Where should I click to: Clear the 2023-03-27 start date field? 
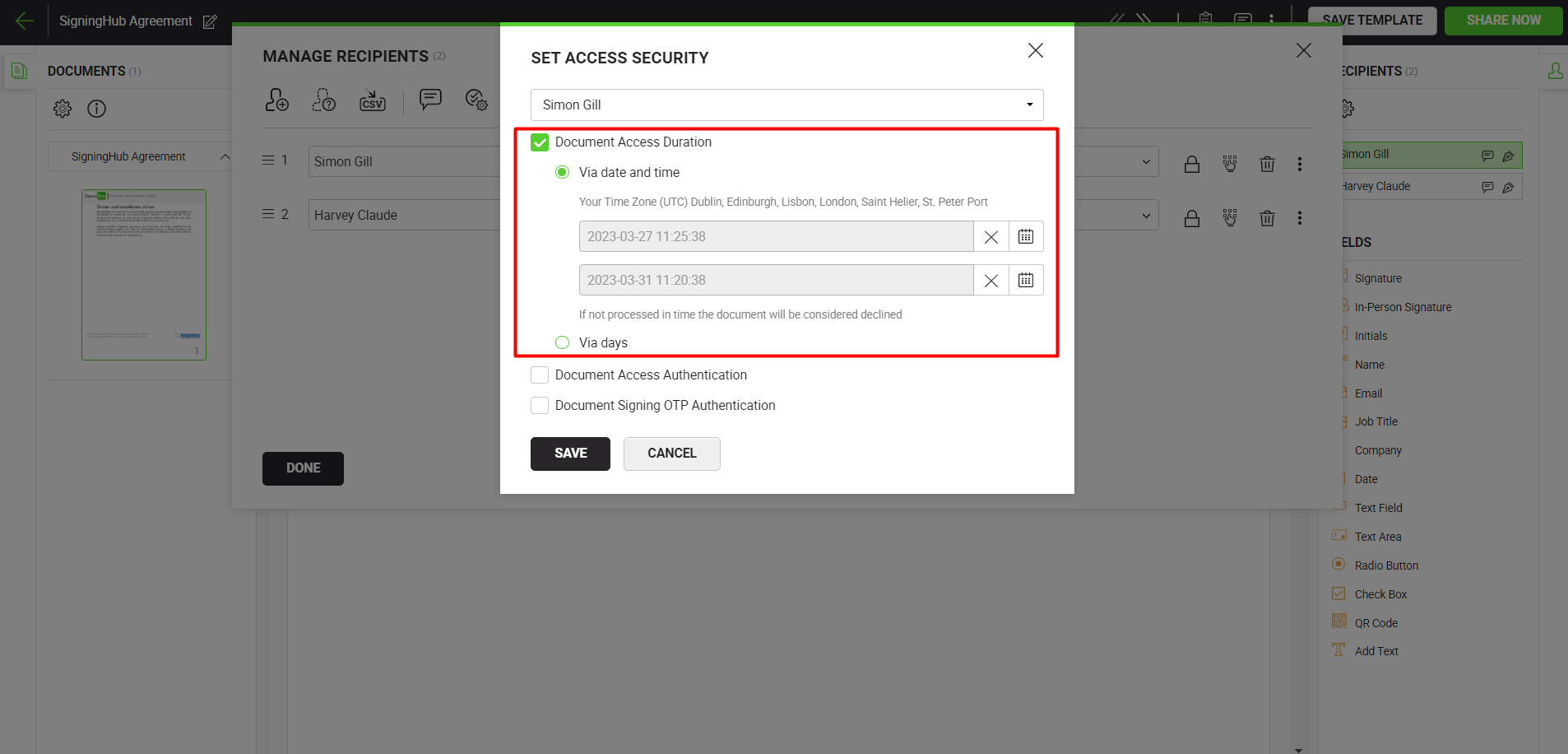(990, 237)
